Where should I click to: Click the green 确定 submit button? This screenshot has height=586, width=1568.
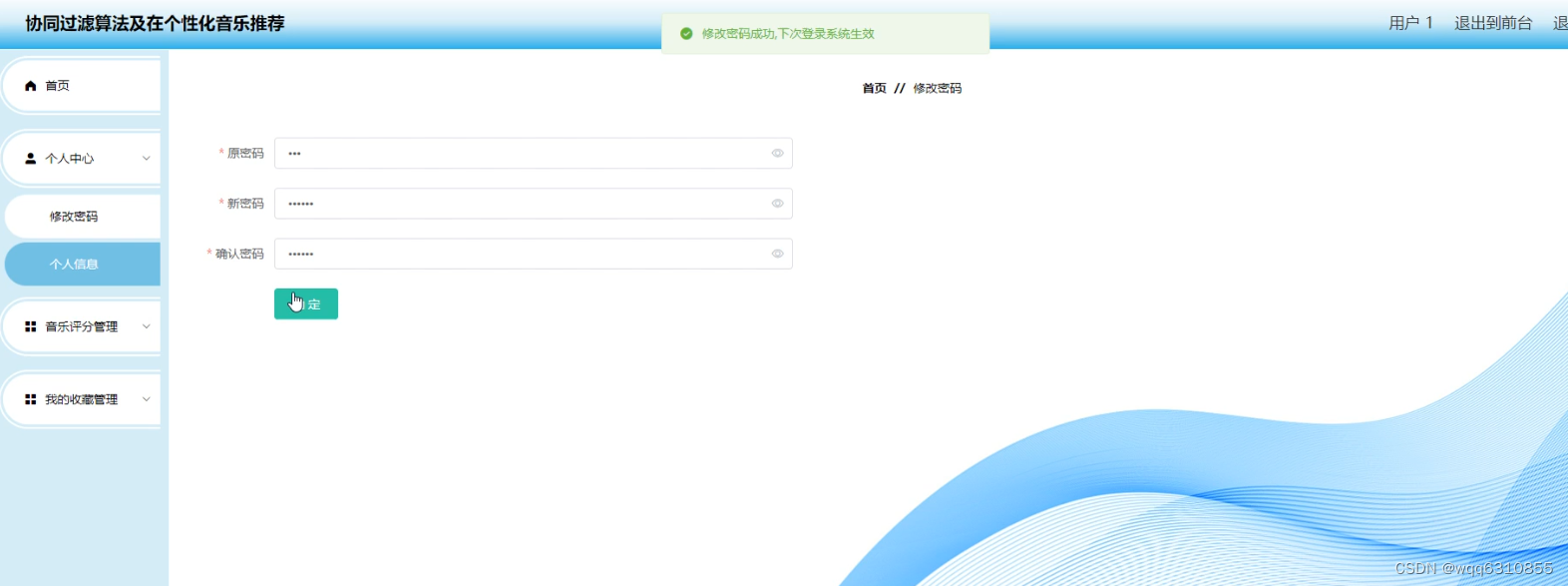point(306,304)
